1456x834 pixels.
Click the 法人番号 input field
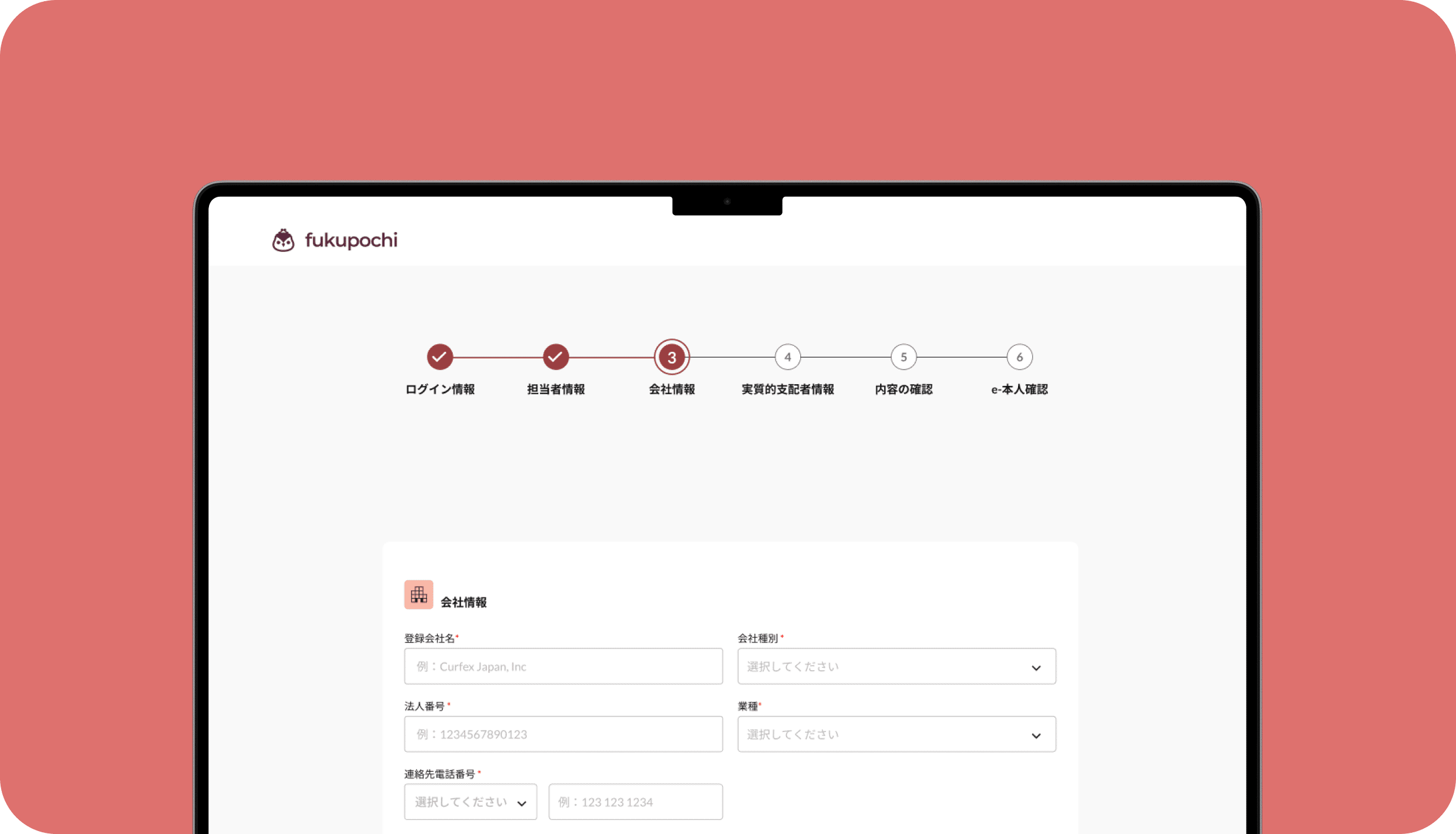[x=563, y=734]
